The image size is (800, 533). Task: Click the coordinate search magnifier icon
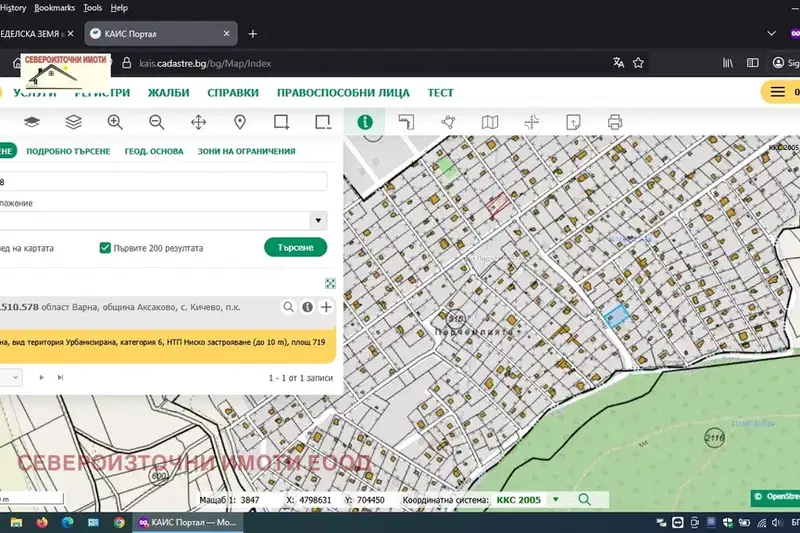[585, 499]
